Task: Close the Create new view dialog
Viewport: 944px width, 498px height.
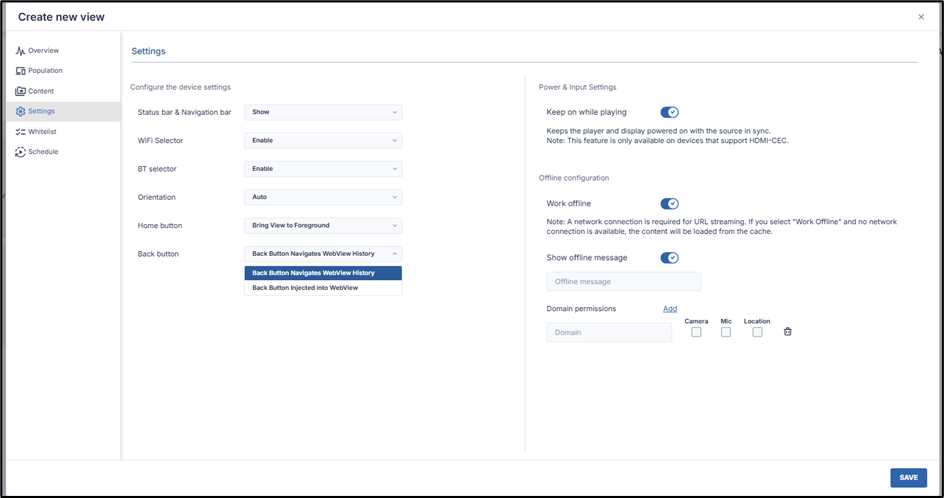Action: tap(921, 17)
